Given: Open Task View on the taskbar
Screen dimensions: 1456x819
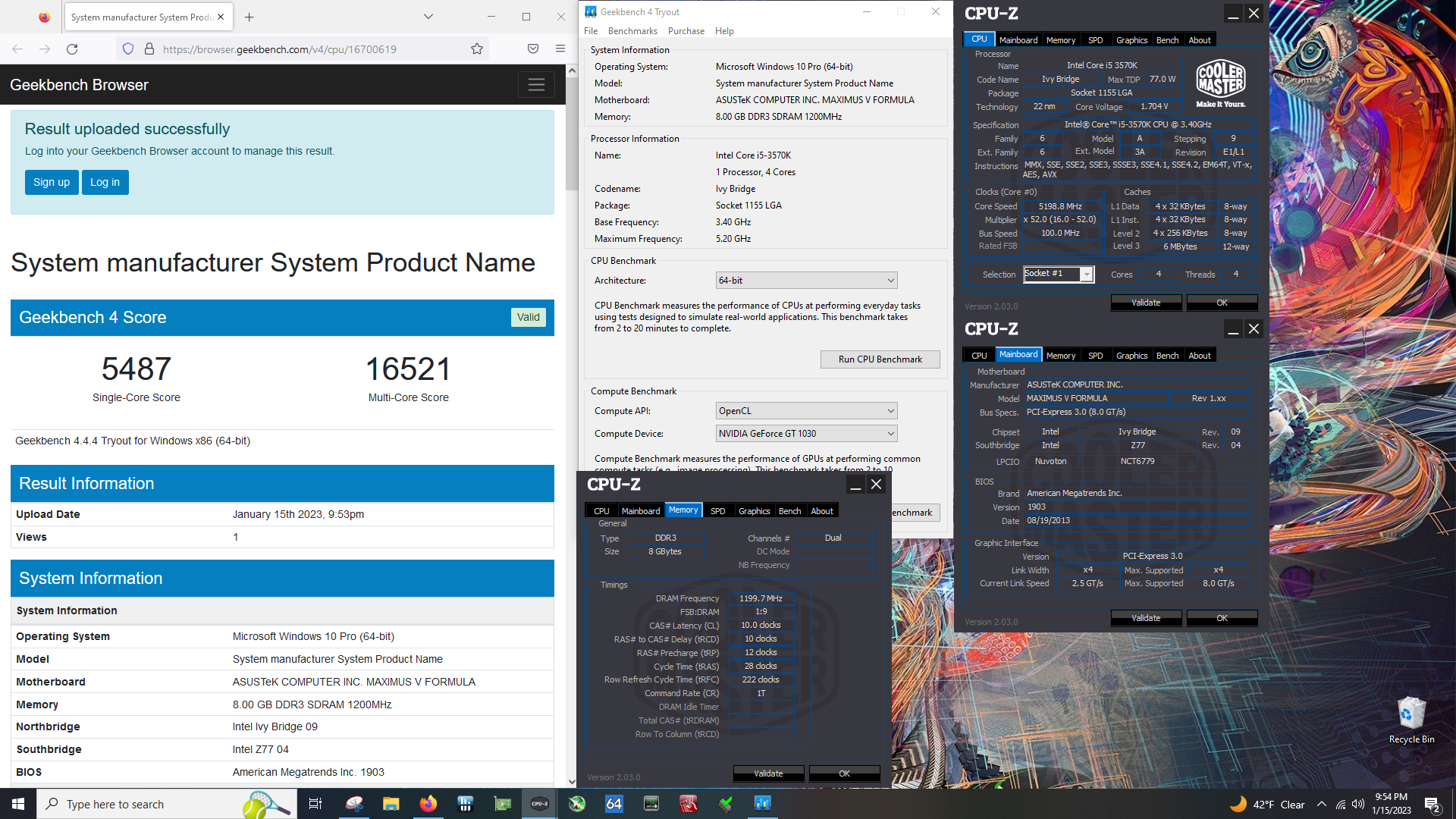Looking at the screenshot, I should [x=315, y=804].
